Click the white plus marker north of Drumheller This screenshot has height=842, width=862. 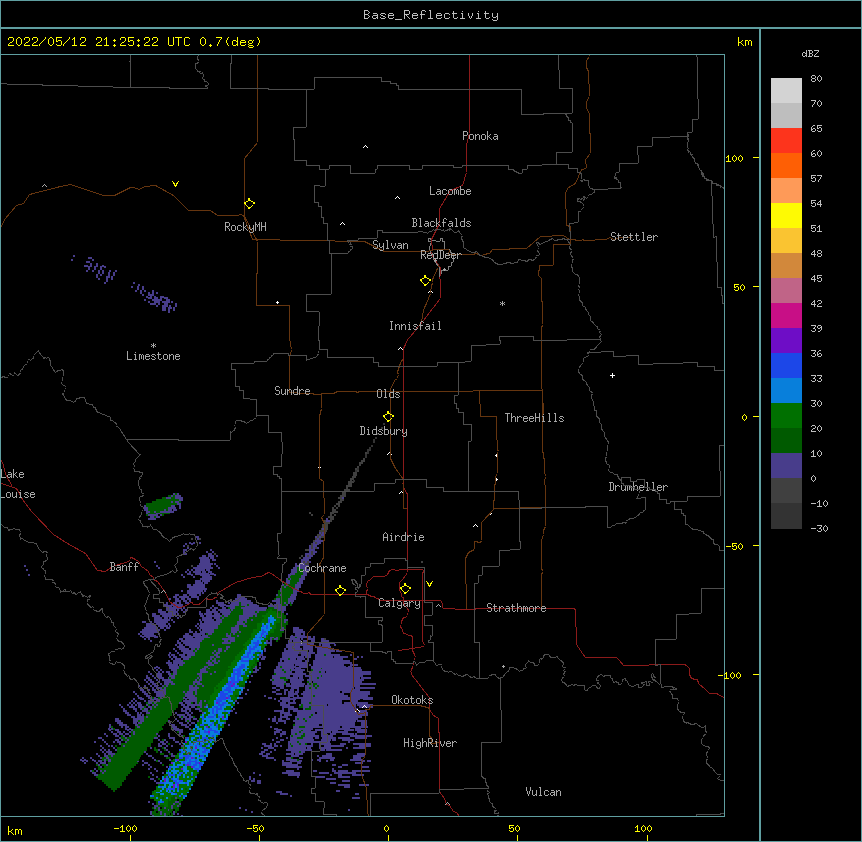coord(612,375)
